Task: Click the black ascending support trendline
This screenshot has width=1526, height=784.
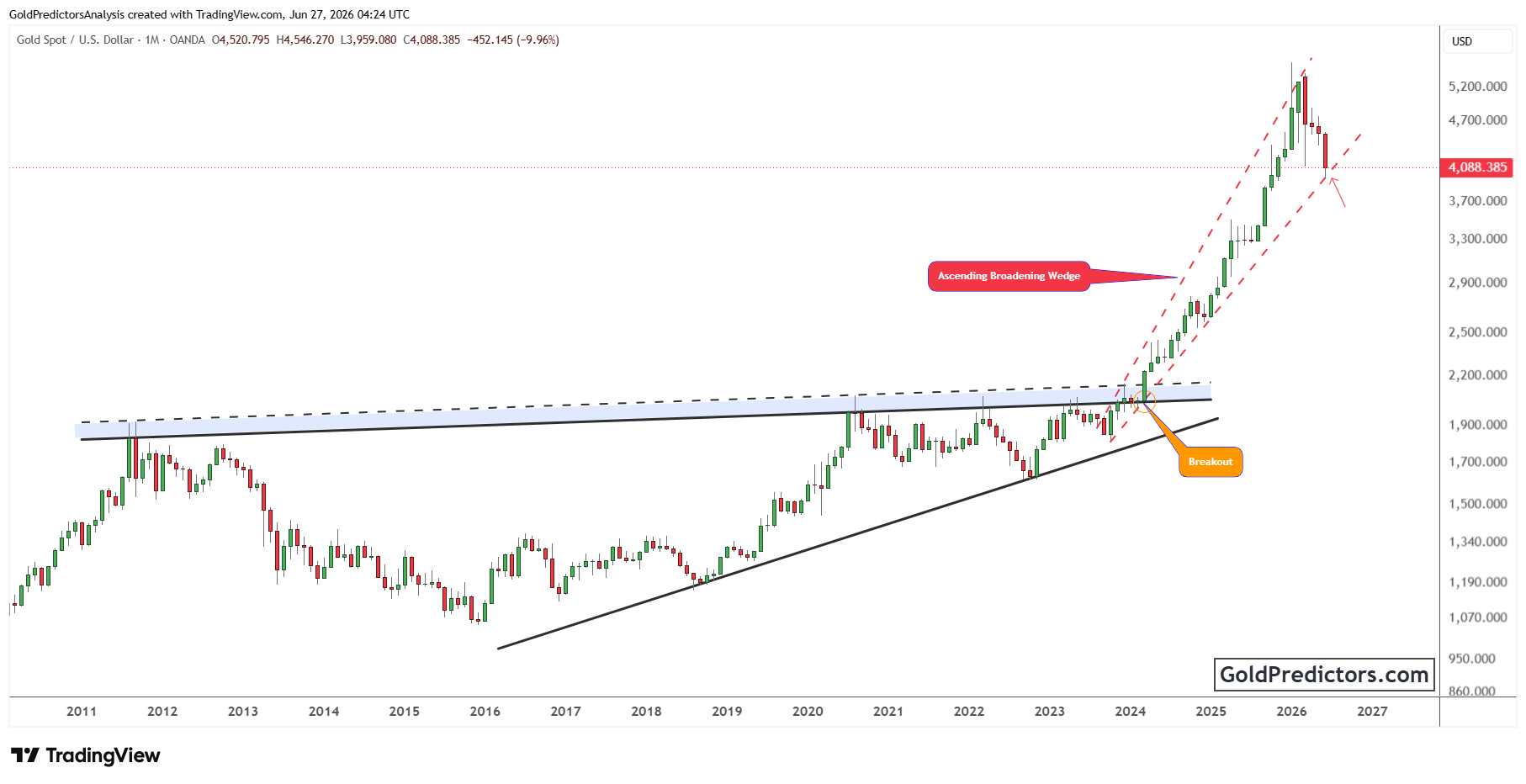Action: [857, 533]
